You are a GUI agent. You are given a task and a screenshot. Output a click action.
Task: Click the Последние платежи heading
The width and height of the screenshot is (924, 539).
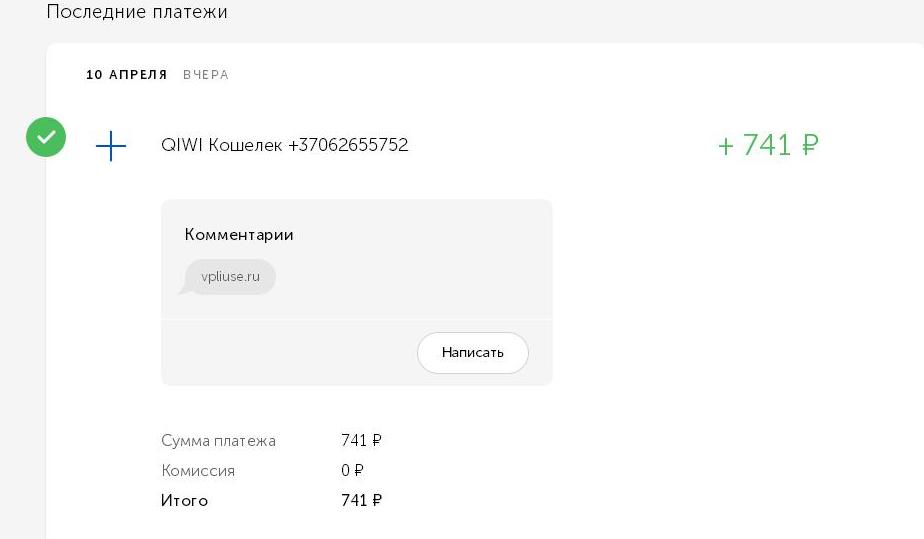137,12
